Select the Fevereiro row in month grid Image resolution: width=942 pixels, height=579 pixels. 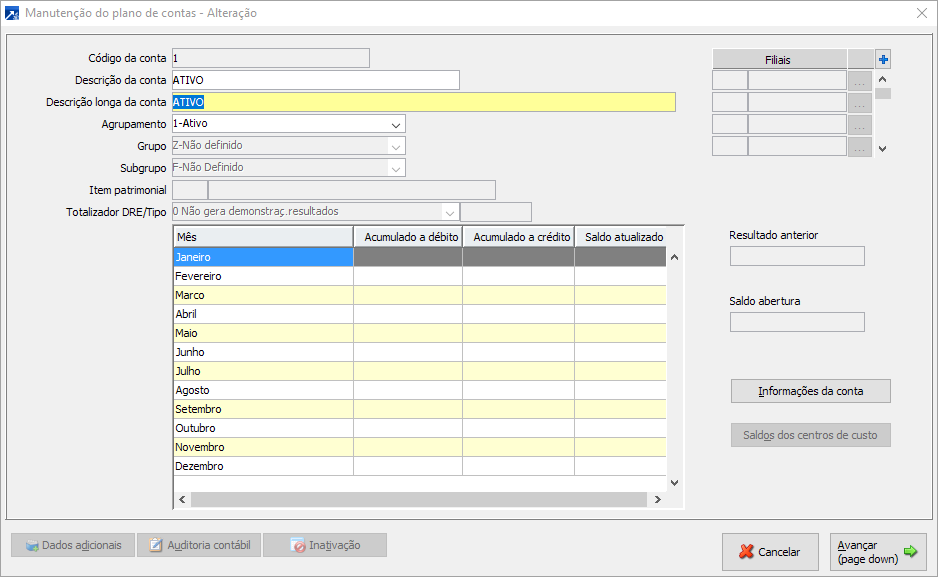(263, 276)
